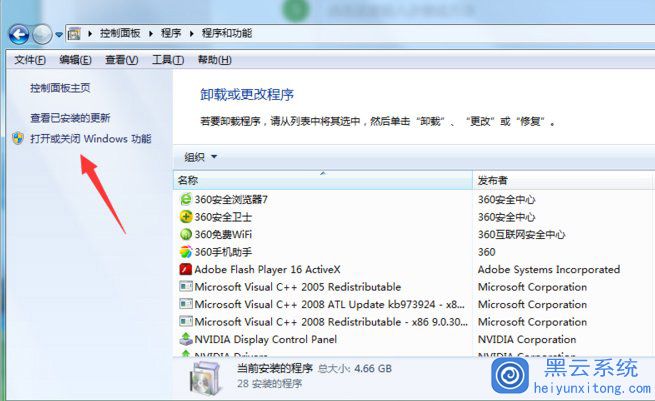Select NVIDIA Display Control Panel name
Viewport: 655px width, 401px height.
click(x=266, y=340)
